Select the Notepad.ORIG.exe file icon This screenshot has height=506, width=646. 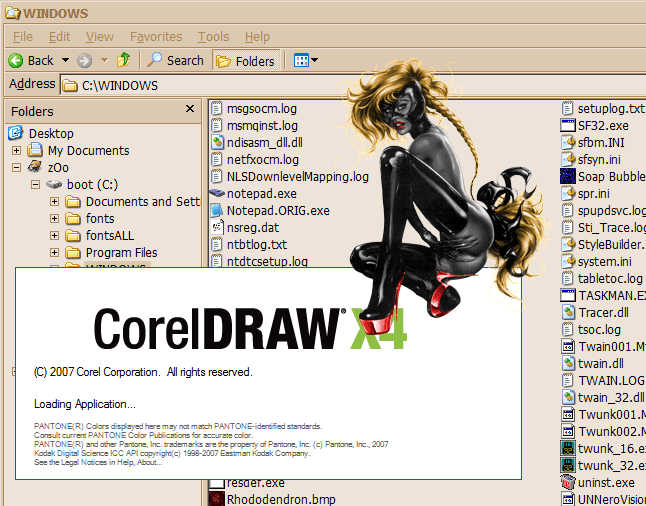point(217,210)
